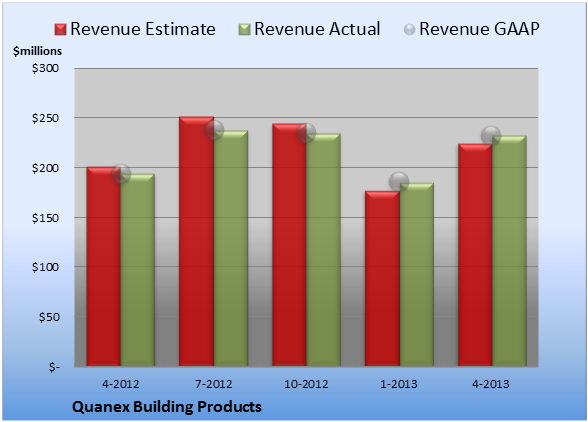The width and height of the screenshot is (588, 422).
Task: Select the '7-2012' category label
Action: click(x=214, y=384)
